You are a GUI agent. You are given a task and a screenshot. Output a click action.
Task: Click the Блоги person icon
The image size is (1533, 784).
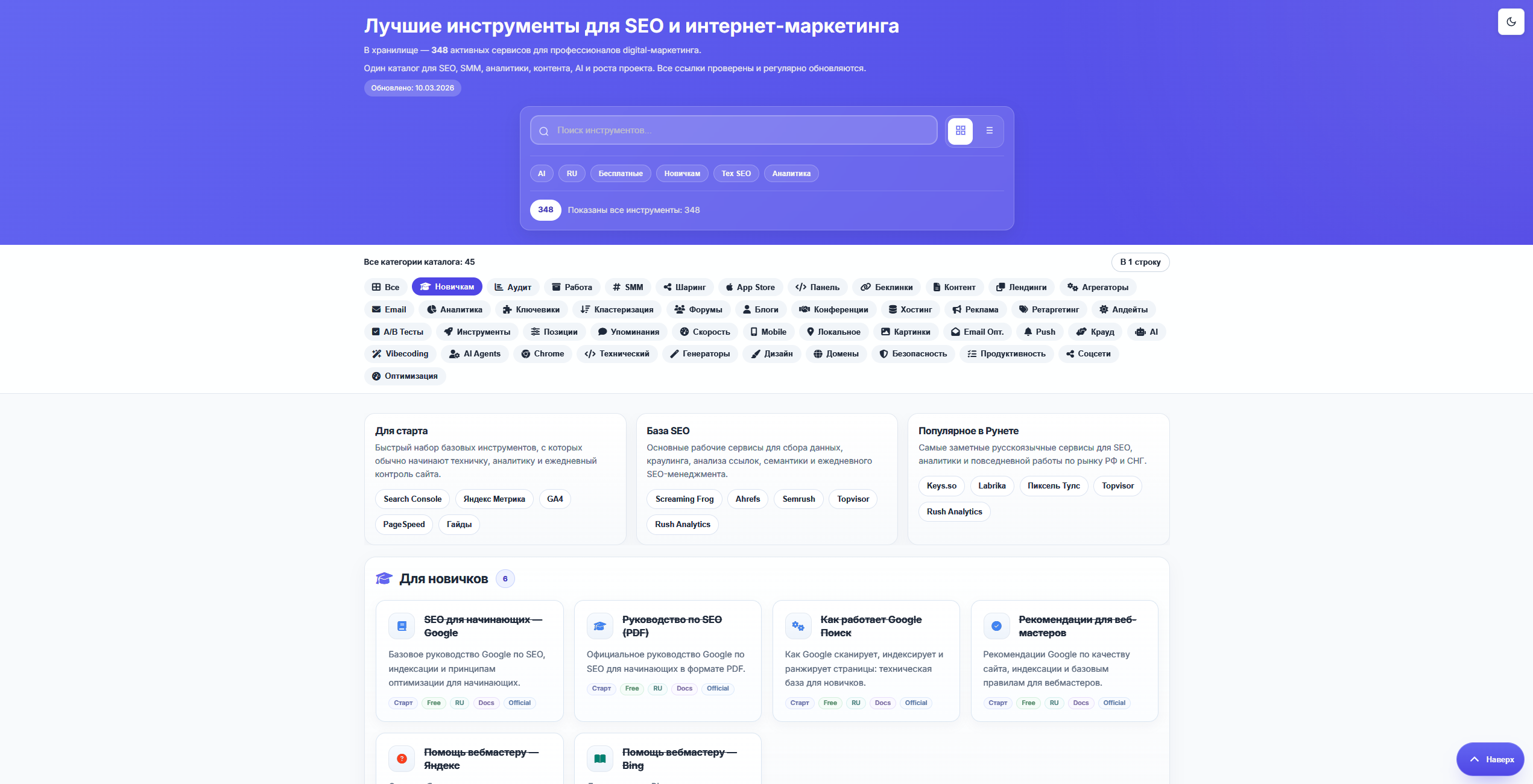pyautogui.click(x=747, y=310)
